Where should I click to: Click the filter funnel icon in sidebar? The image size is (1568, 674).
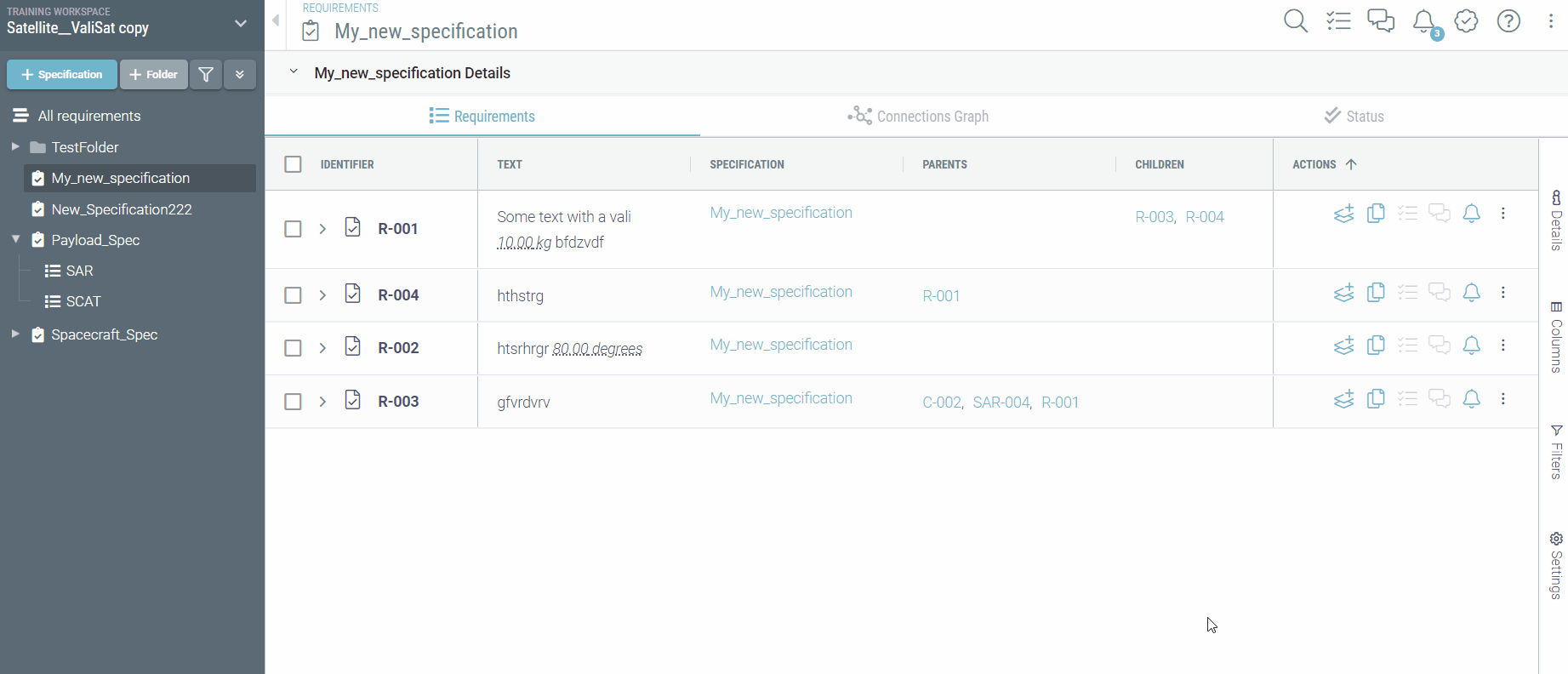pos(206,75)
